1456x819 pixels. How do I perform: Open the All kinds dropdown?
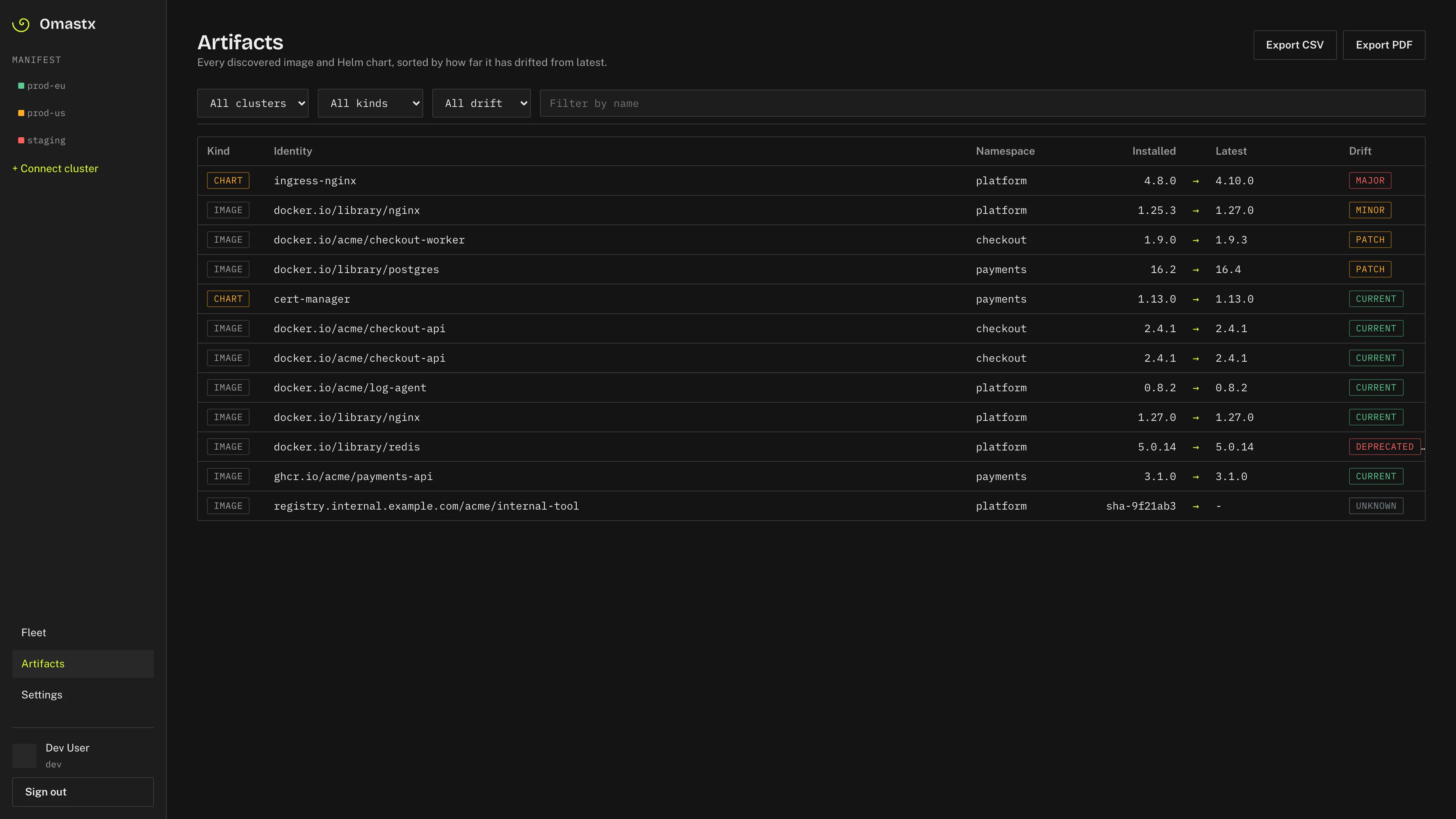(x=370, y=104)
